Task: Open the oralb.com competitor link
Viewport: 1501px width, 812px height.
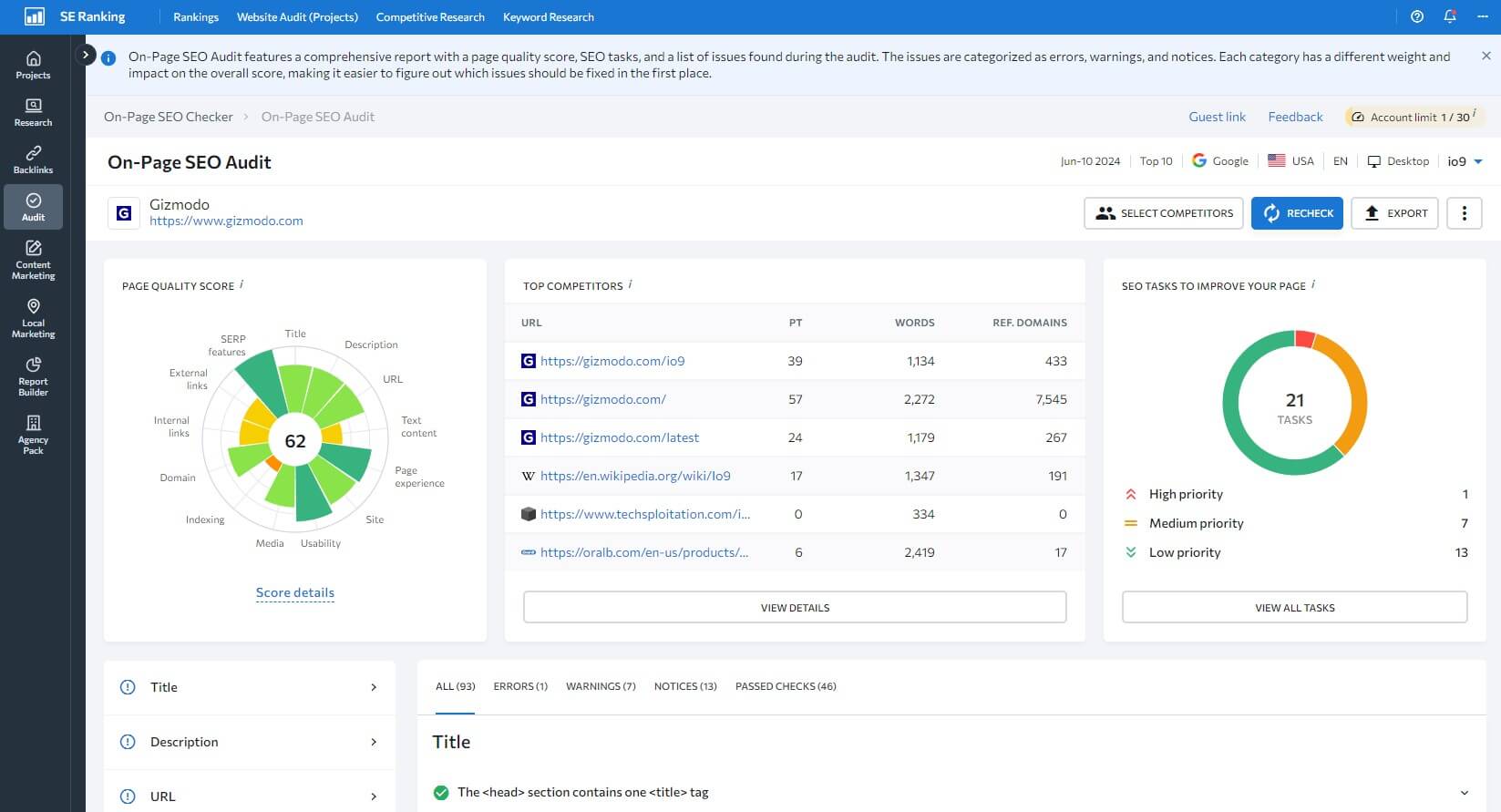Action: [644, 552]
